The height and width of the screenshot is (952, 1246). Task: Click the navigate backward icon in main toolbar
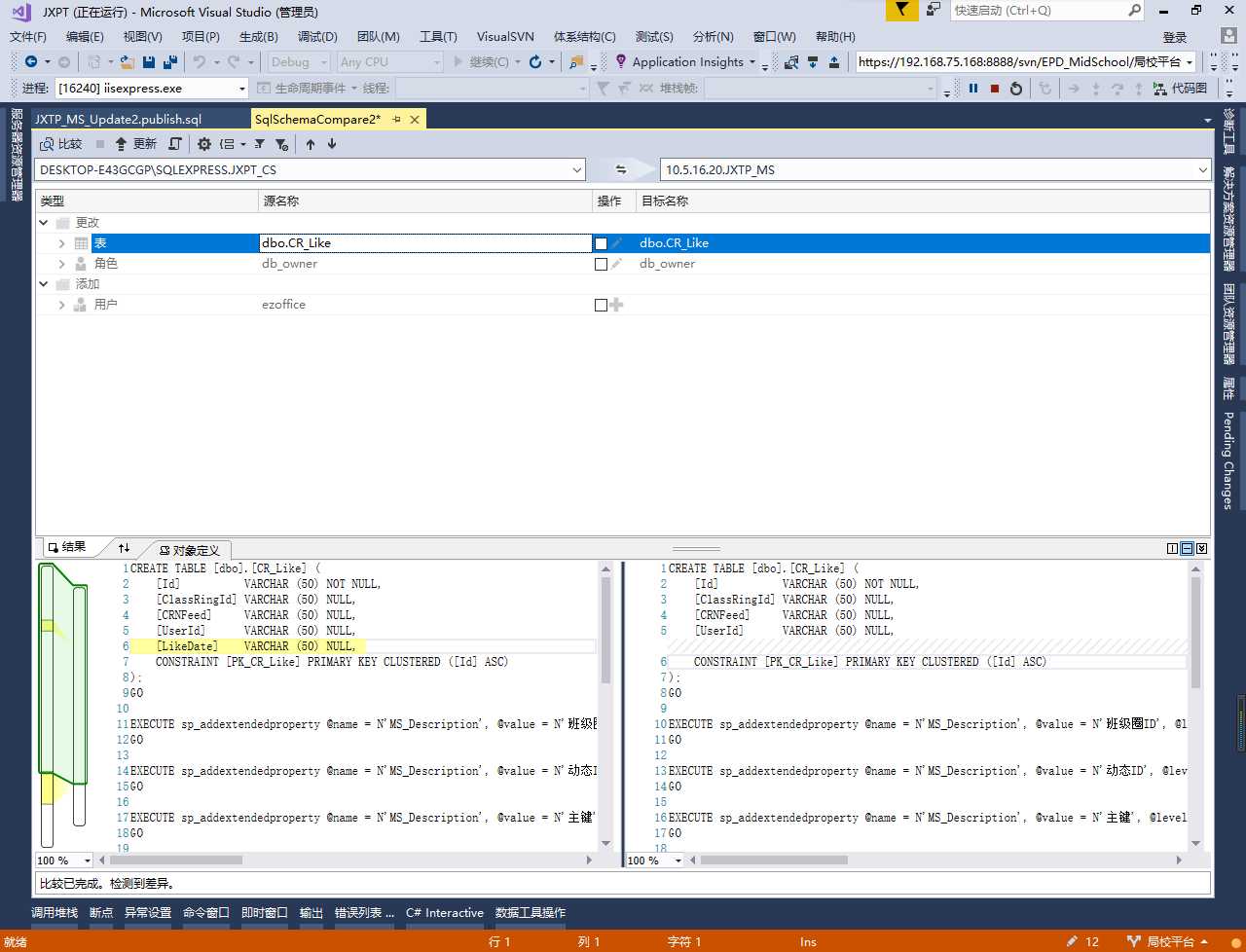click(x=31, y=61)
